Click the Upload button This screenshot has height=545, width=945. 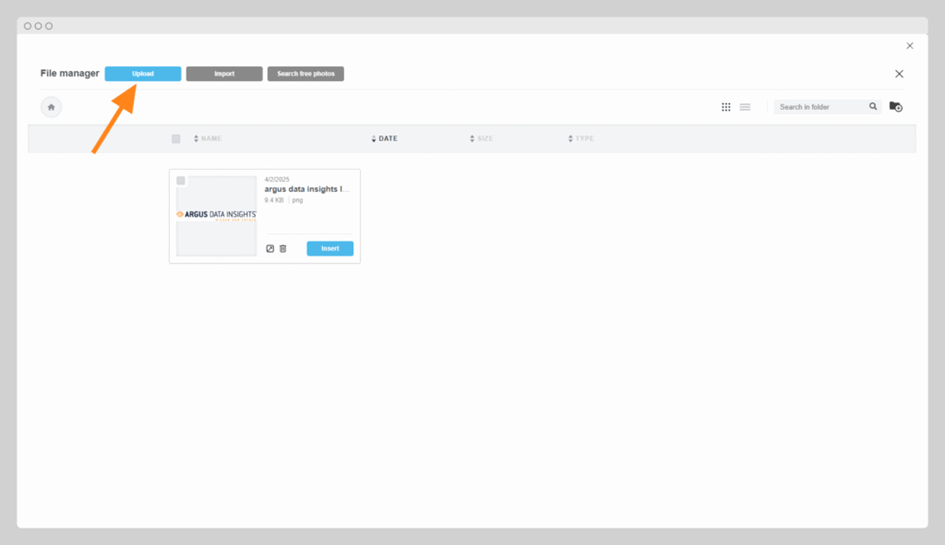pyautogui.click(x=143, y=74)
